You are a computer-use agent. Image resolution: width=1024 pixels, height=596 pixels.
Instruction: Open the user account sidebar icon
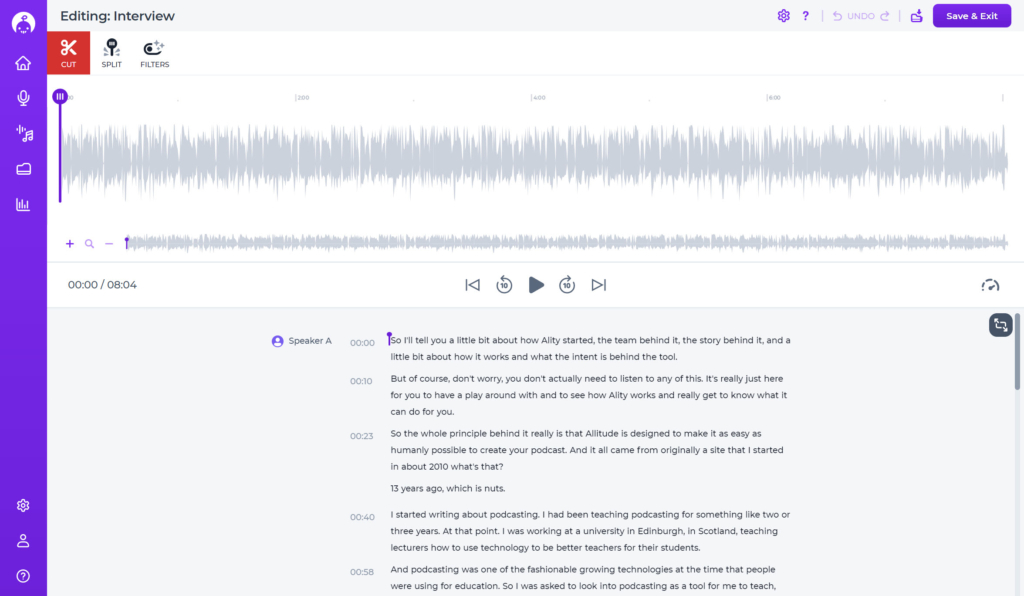pos(24,541)
